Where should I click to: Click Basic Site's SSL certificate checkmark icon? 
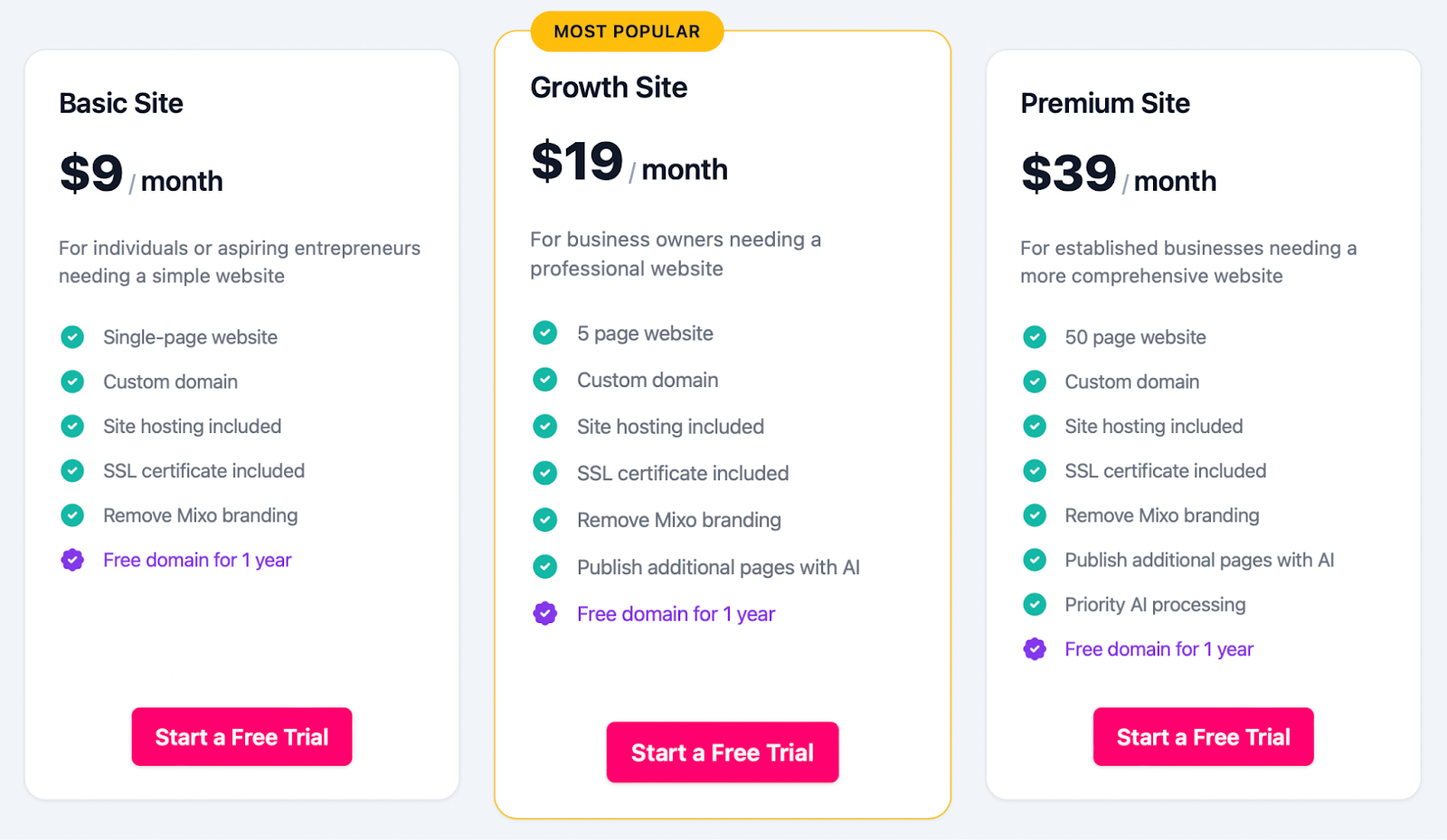(x=72, y=470)
